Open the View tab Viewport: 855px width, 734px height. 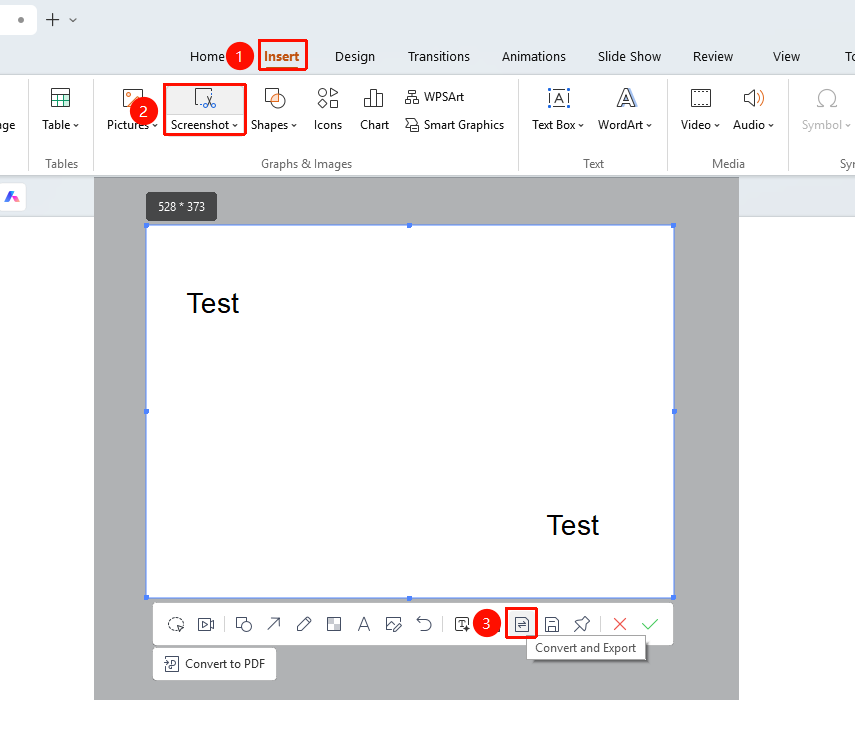(786, 57)
